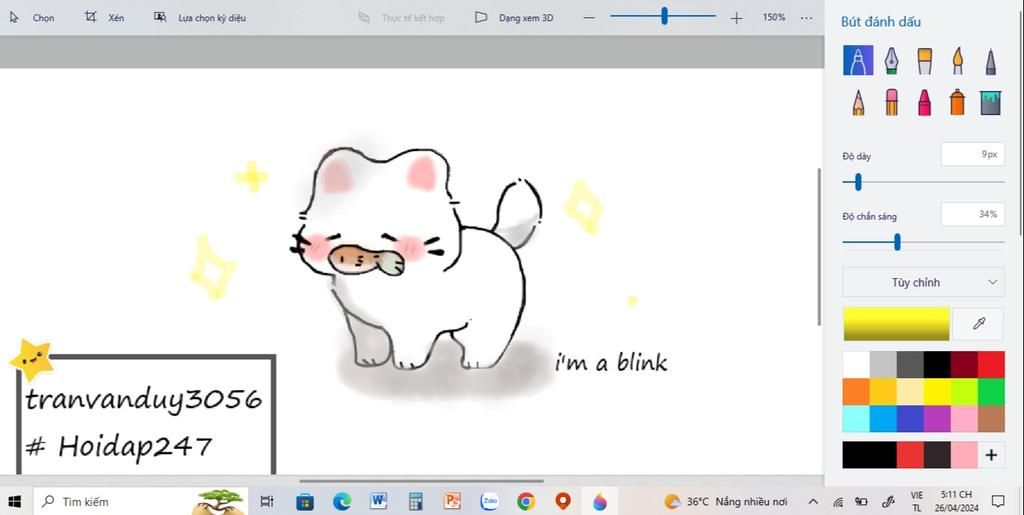Select the Pixel pen tool
This screenshot has height=515, width=1024.
991,61
